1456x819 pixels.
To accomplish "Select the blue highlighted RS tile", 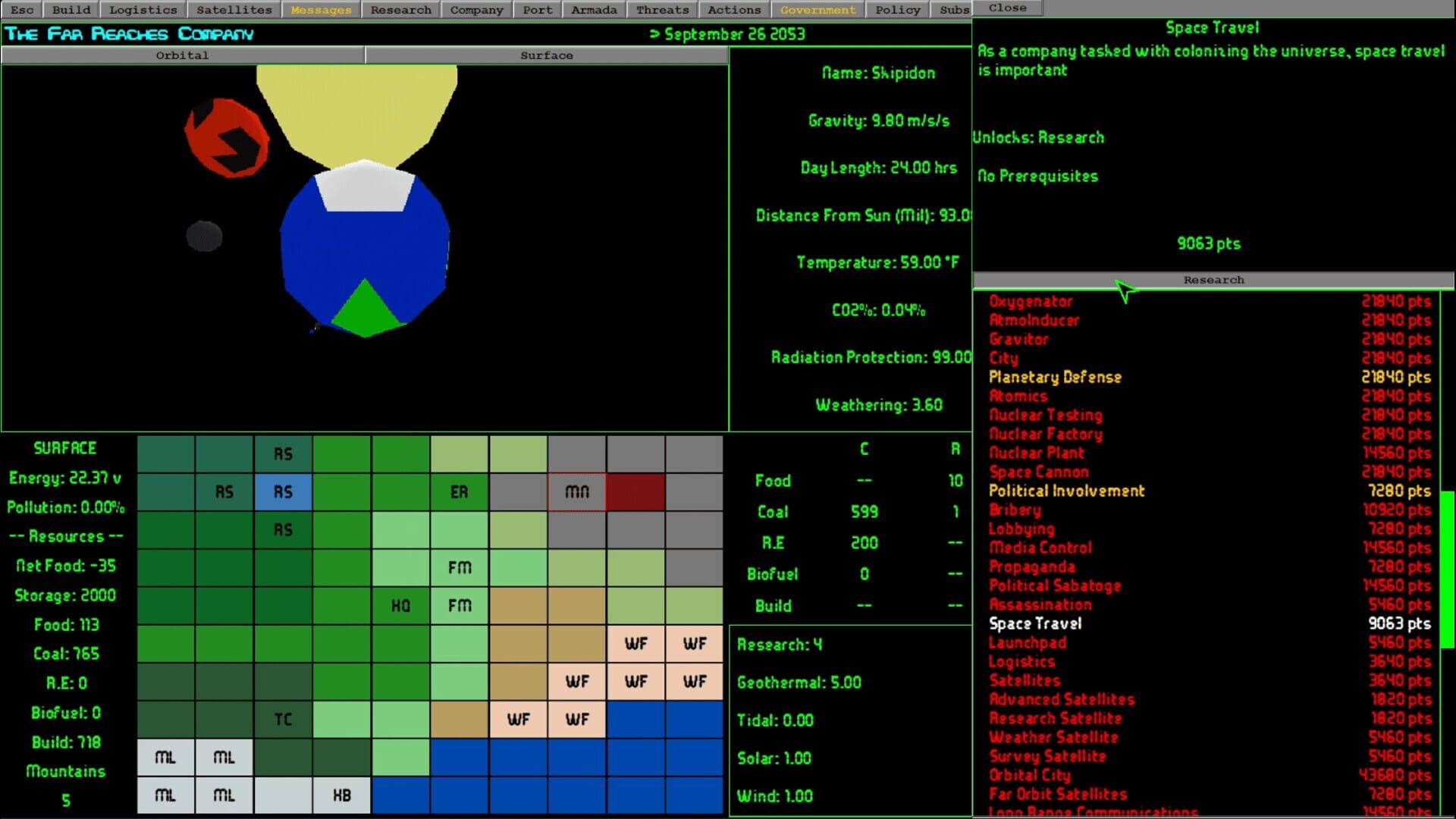I will click(283, 492).
